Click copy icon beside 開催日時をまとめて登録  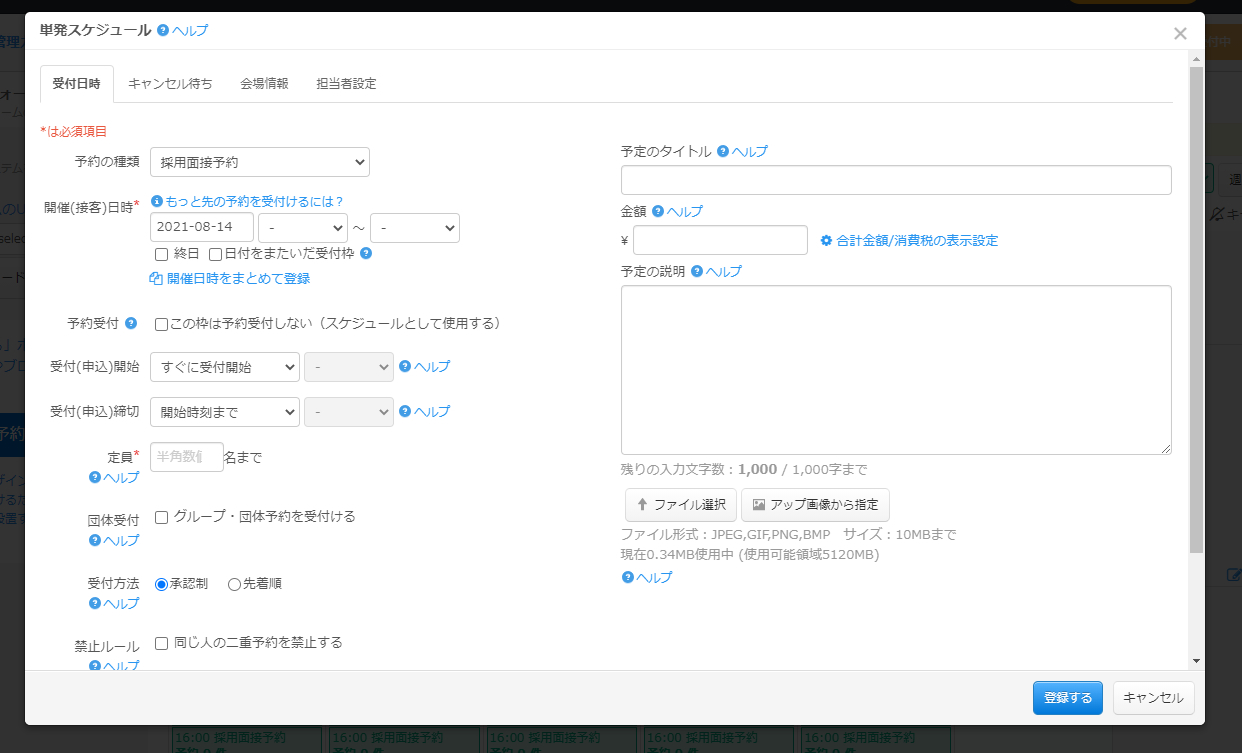[156, 279]
